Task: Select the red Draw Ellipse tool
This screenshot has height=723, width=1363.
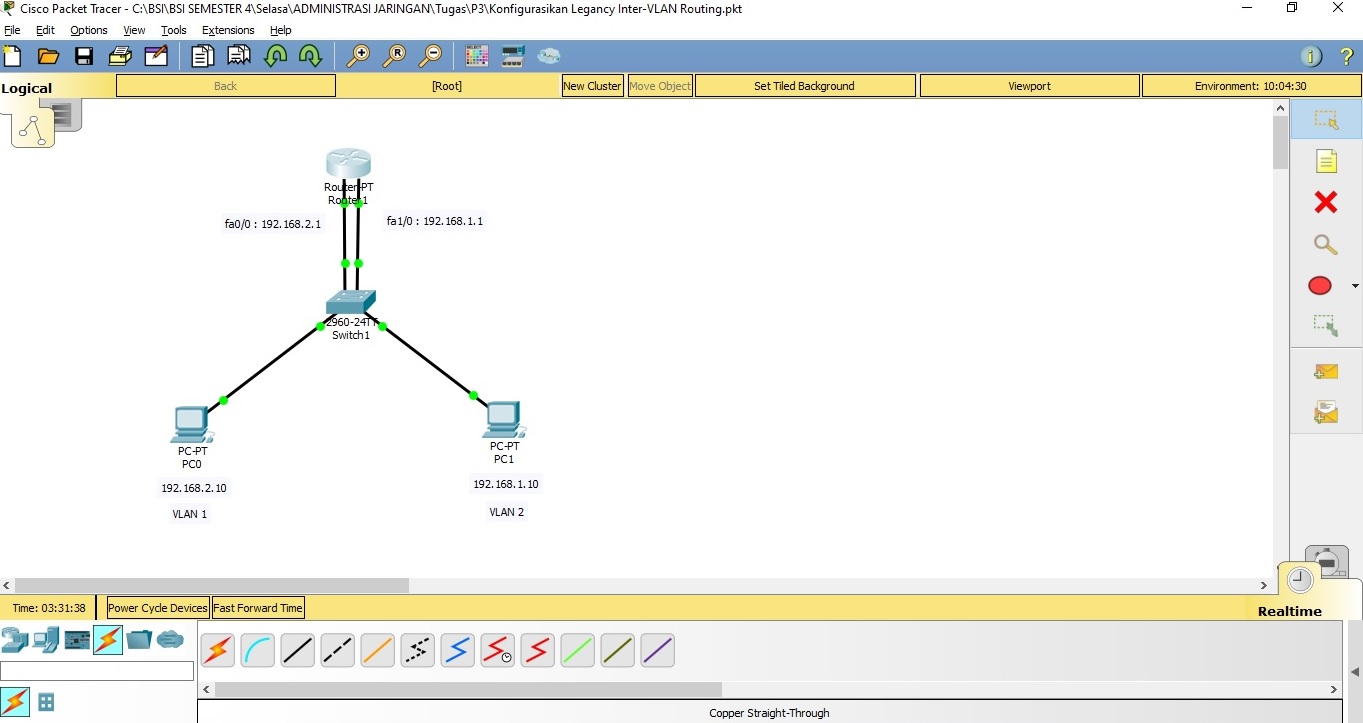Action: (1319, 285)
